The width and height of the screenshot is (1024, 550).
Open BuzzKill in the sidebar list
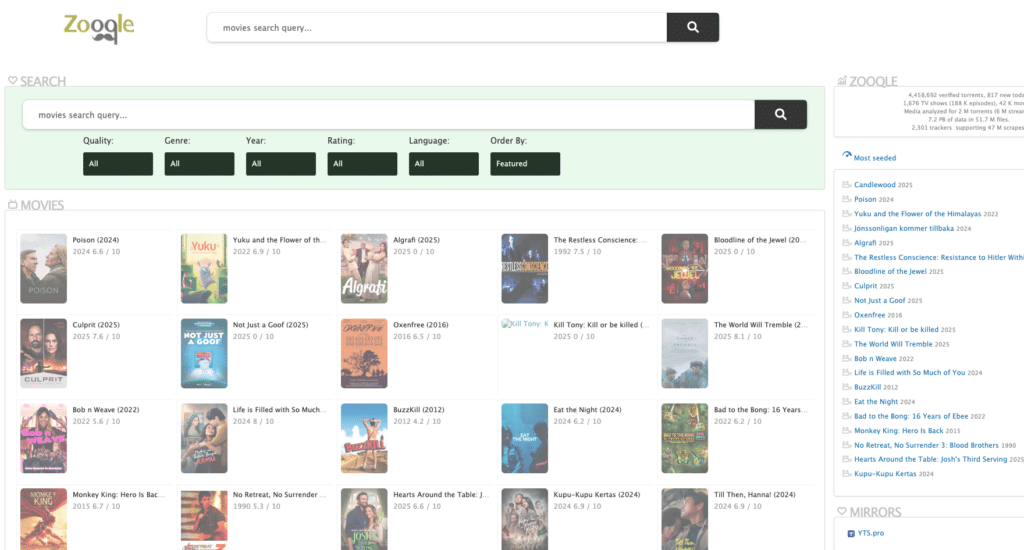pos(867,387)
